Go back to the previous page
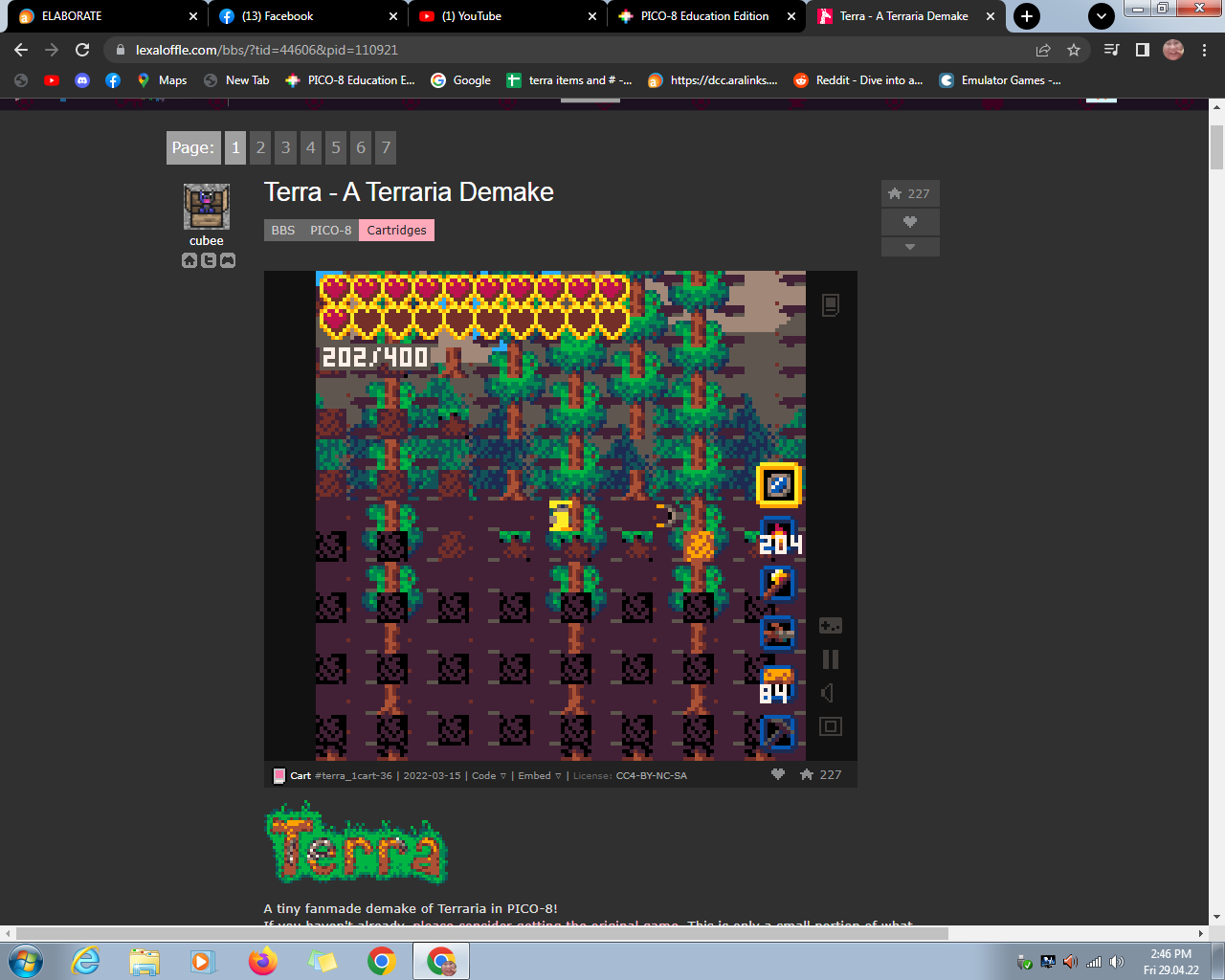 click(21, 50)
